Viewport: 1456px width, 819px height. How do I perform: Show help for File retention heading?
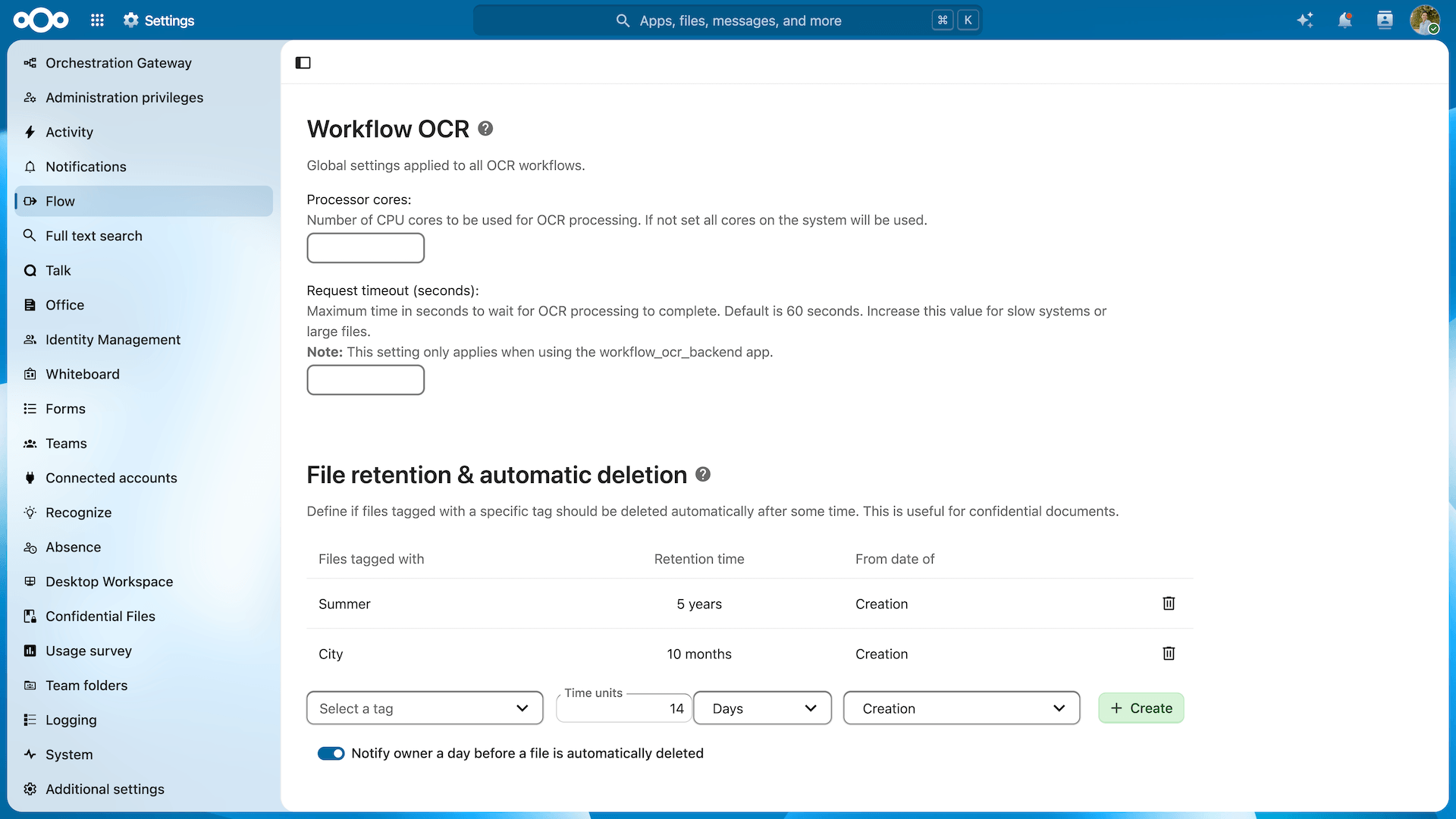coord(703,475)
